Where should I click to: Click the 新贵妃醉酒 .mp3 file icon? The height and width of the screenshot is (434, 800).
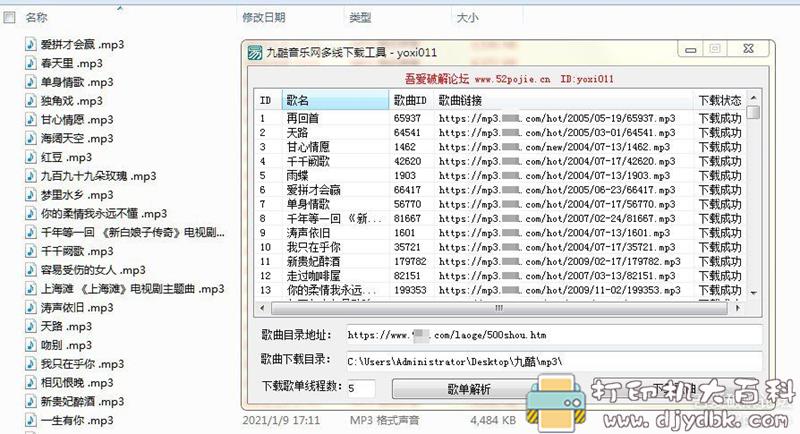(31, 401)
